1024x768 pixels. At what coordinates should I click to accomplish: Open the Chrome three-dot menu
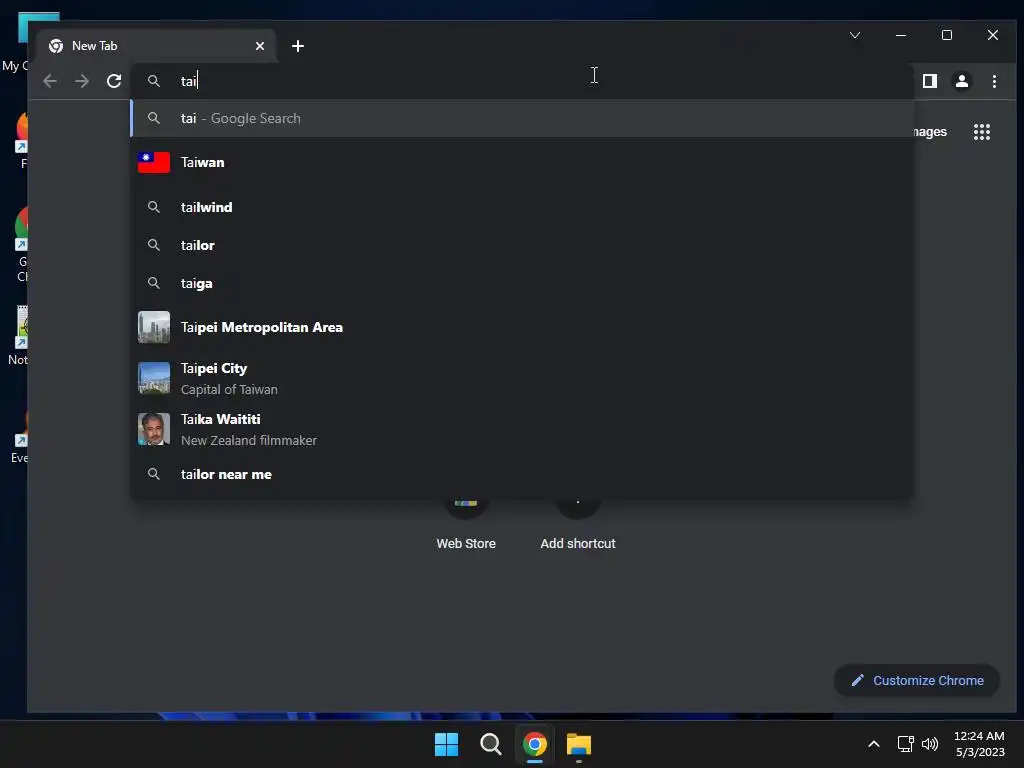(994, 81)
